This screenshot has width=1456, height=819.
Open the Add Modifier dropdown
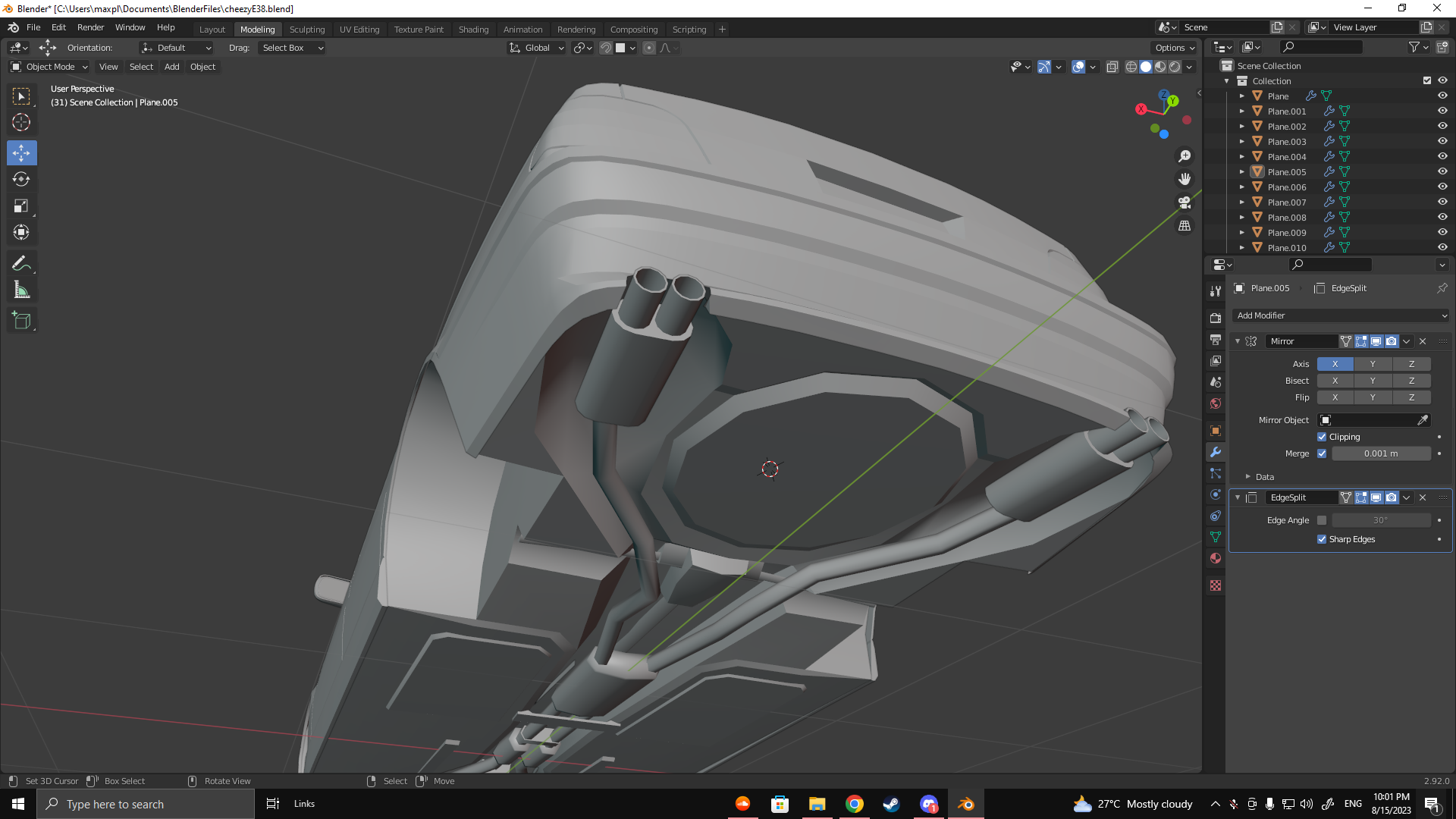pyautogui.click(x=1341, y=315)
